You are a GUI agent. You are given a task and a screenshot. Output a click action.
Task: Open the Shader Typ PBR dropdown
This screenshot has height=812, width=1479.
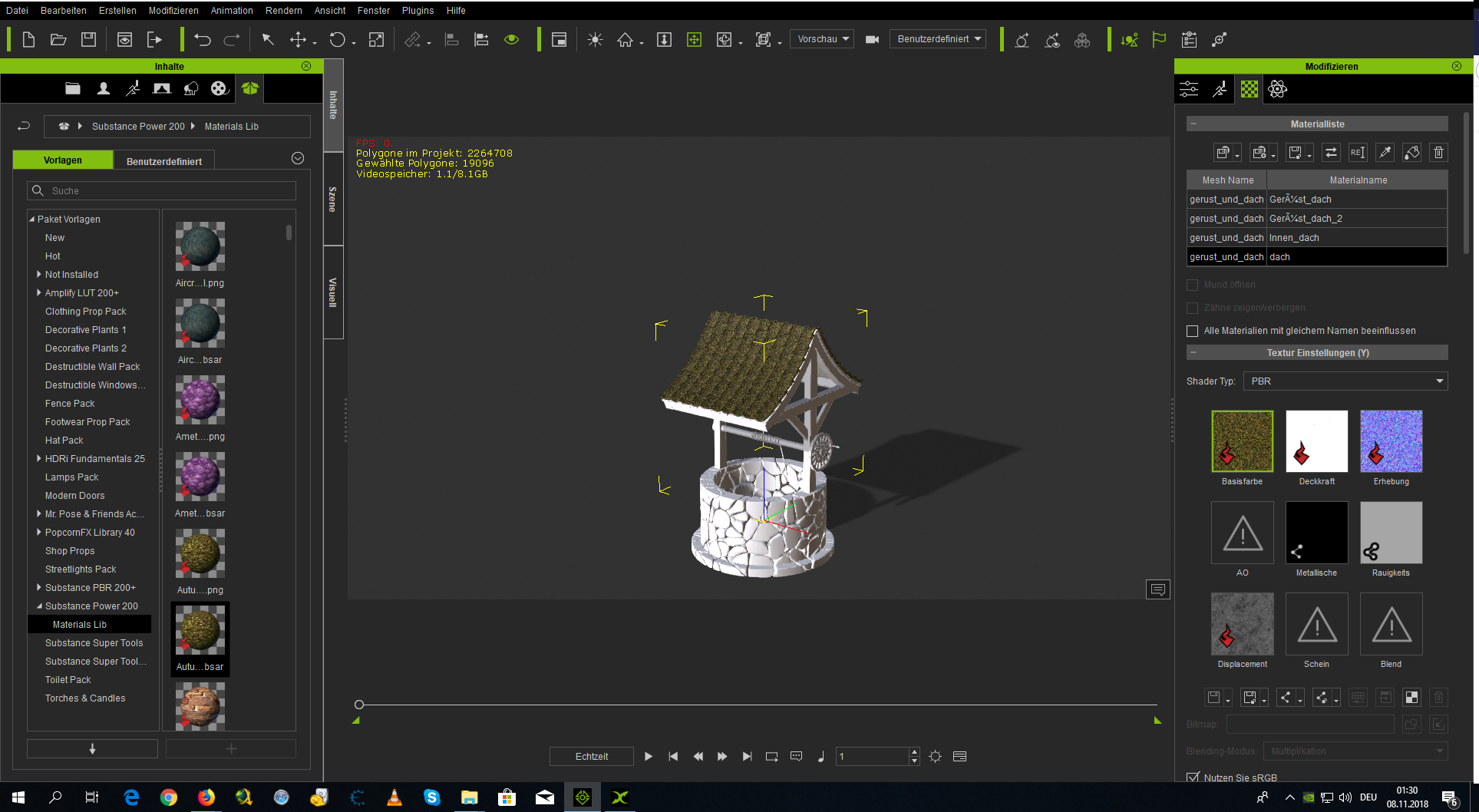[x=1345, y=381]
